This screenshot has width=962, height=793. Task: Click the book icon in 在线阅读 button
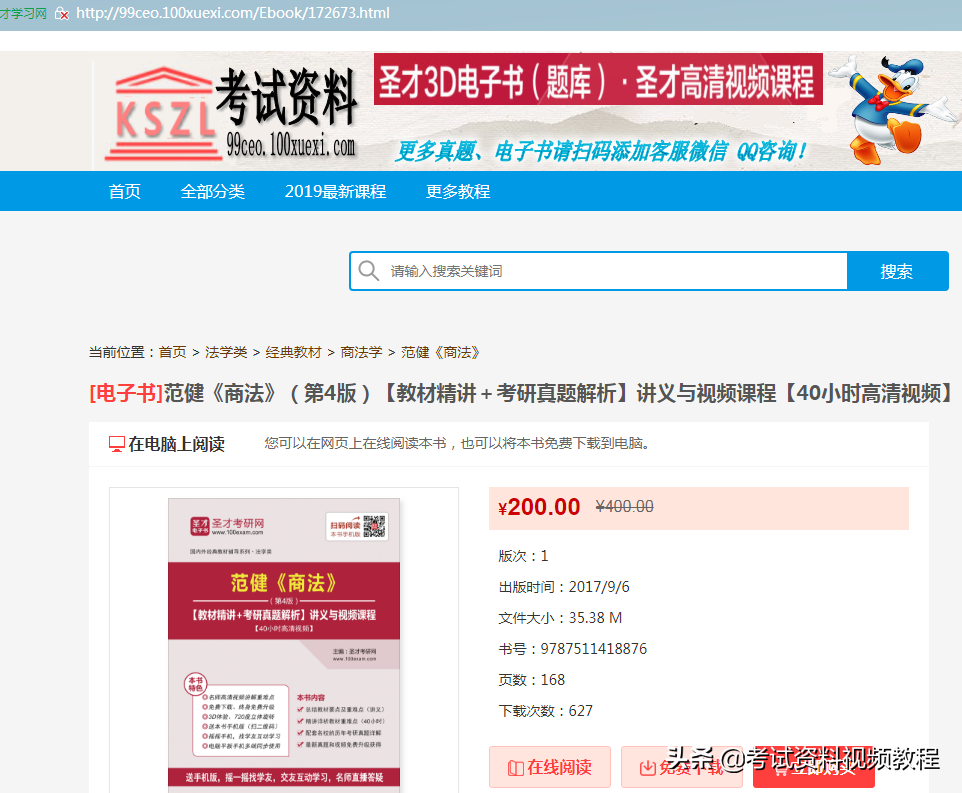[x=515, y=766]
